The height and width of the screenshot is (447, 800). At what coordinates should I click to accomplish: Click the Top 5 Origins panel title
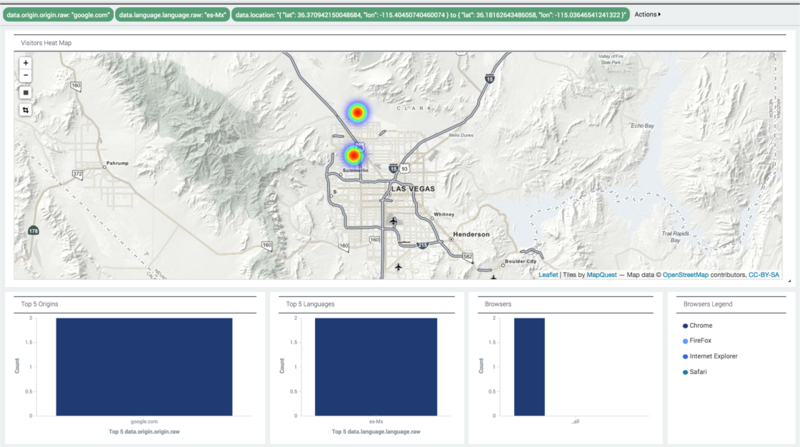[x=39, y=304]
